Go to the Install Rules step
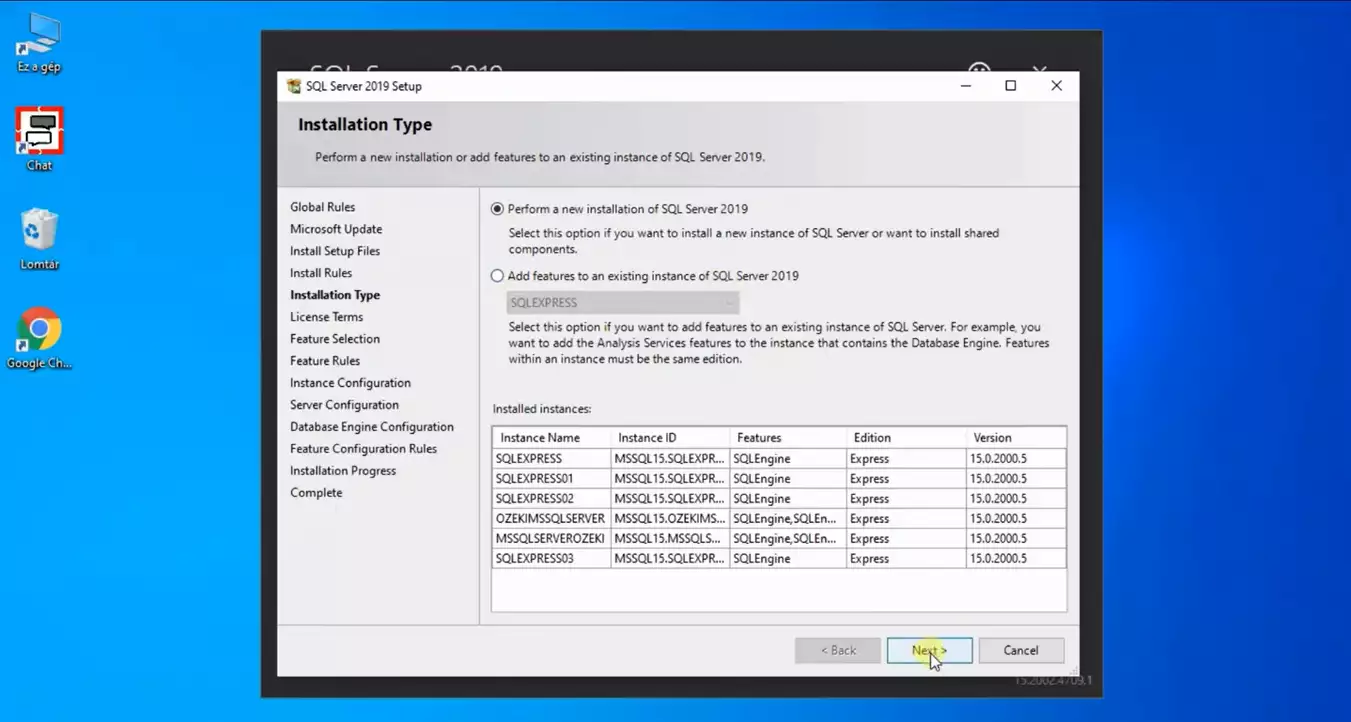1351x722 pixels. point(321,273)
